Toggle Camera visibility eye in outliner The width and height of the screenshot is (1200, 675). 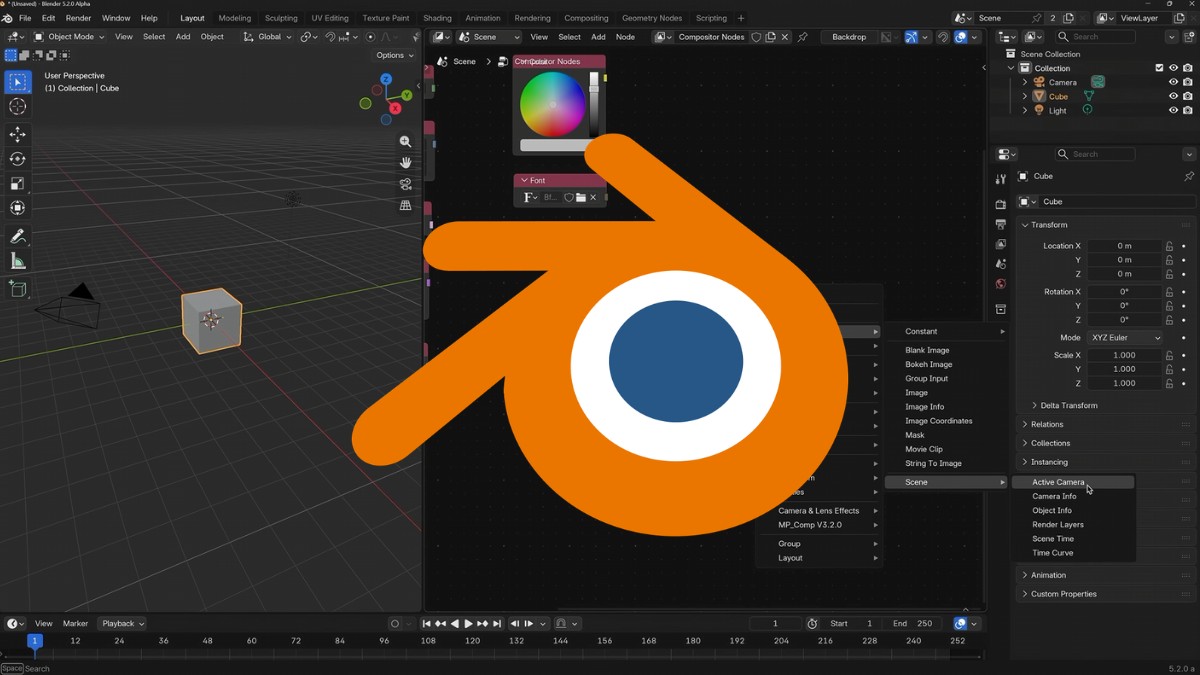1174,82
